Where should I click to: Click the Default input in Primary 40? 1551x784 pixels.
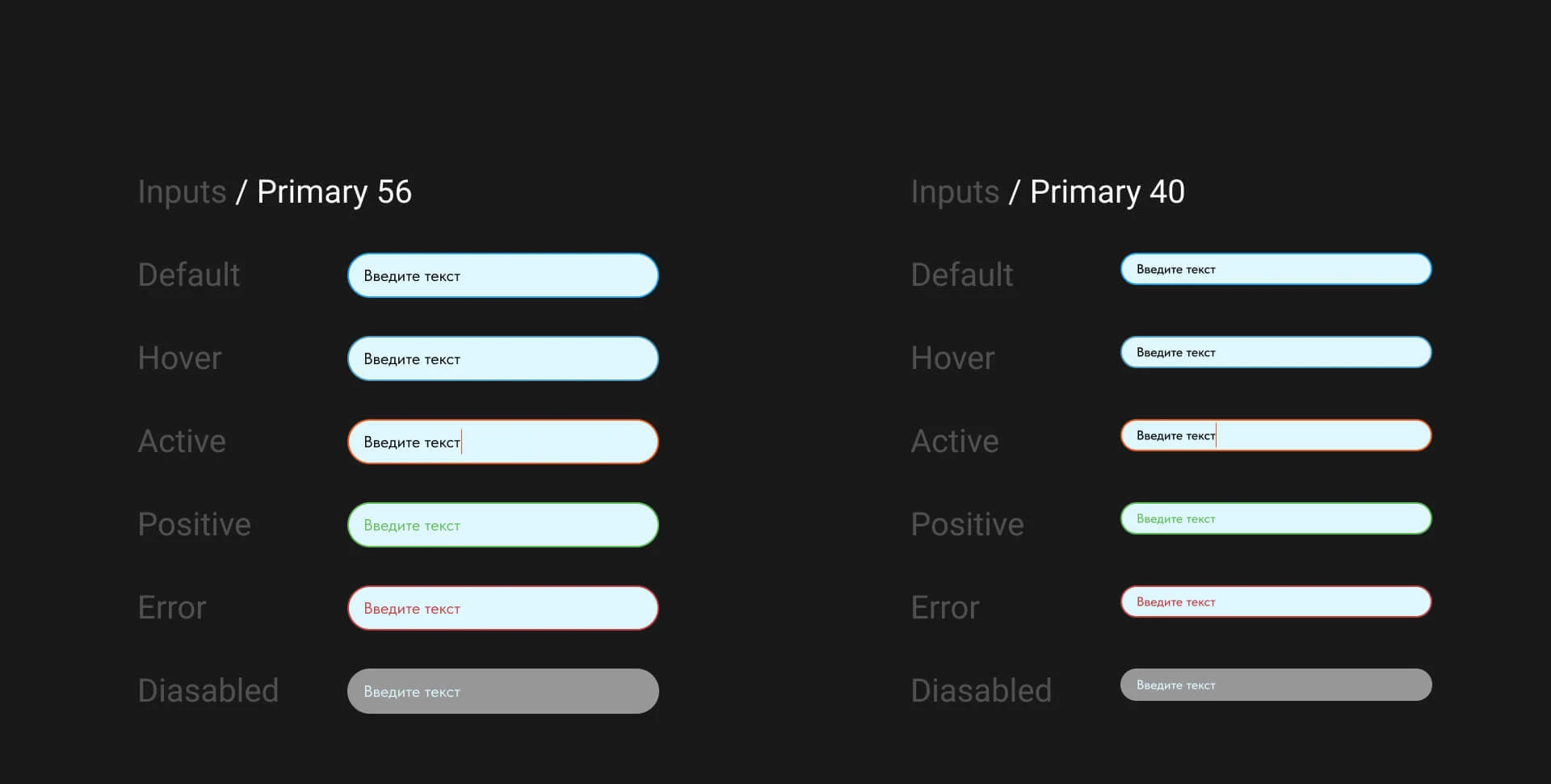[x=1276, y=269]
